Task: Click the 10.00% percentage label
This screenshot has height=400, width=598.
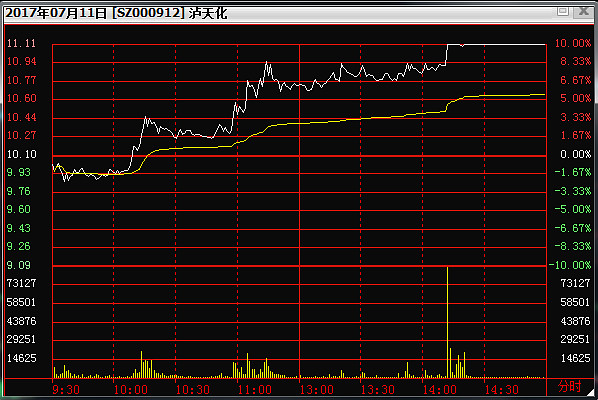Action: click(572, 43)
